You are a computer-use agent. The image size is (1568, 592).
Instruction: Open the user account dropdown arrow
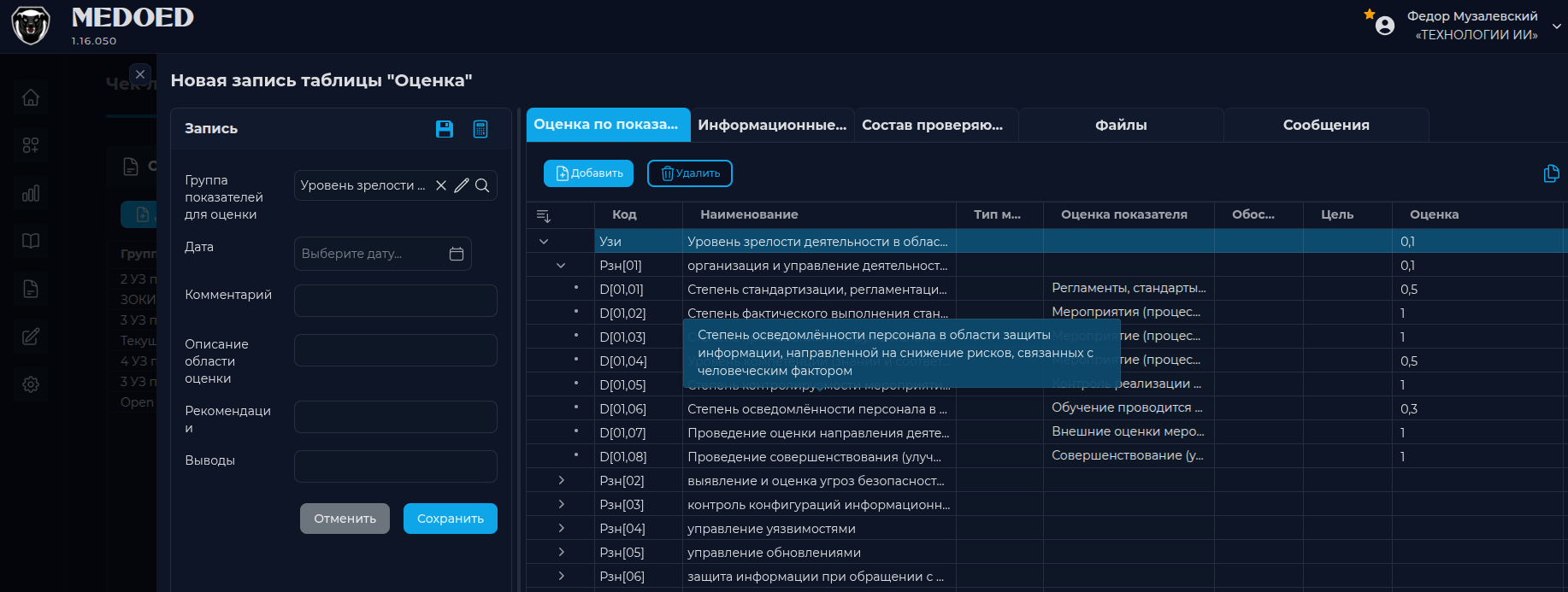click(x=1557, y=26)
